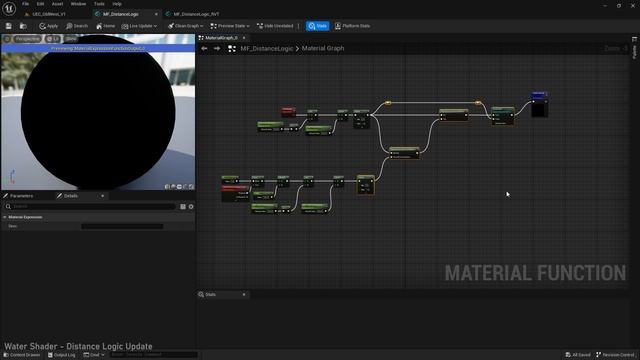The image size is (640, 360).
Task: Close the Stats panel tab
Action: click(x=244, y=294)
